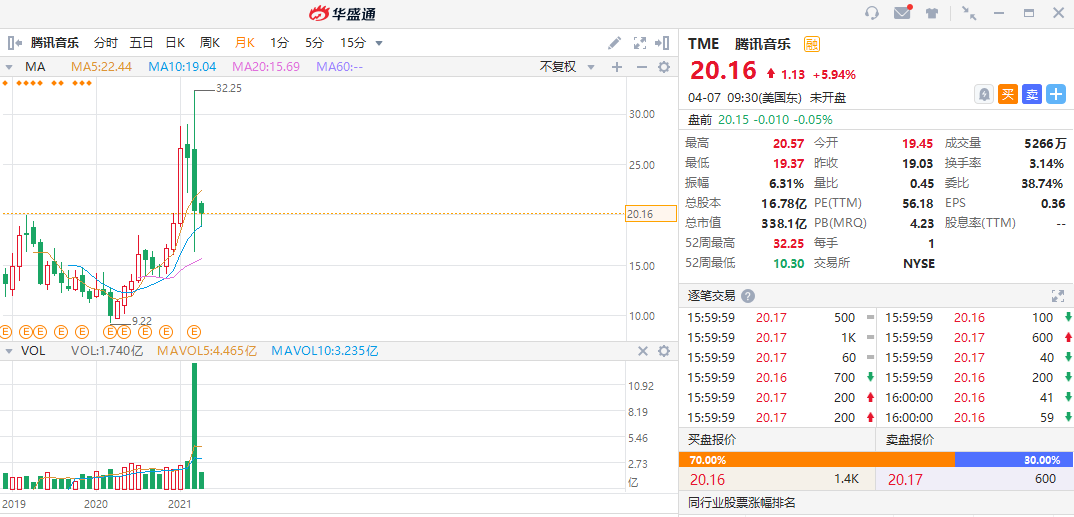
Task: Switch to the 周K chart tab
Action: pos(210,42)
